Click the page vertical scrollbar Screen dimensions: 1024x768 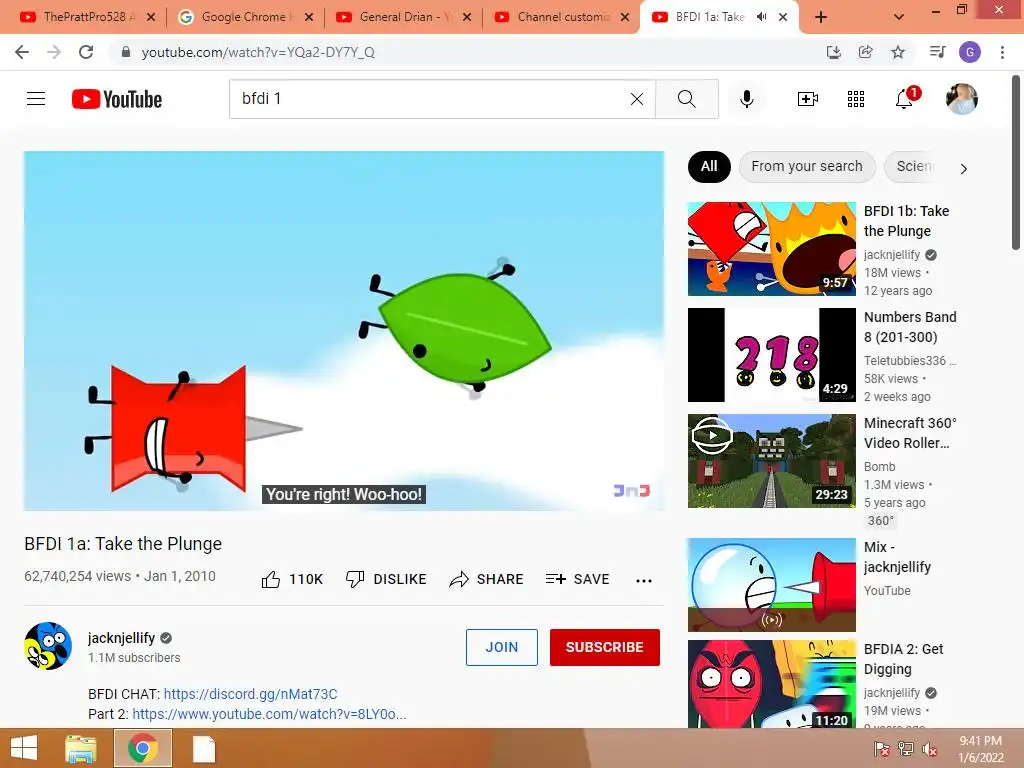[1016, 163]
